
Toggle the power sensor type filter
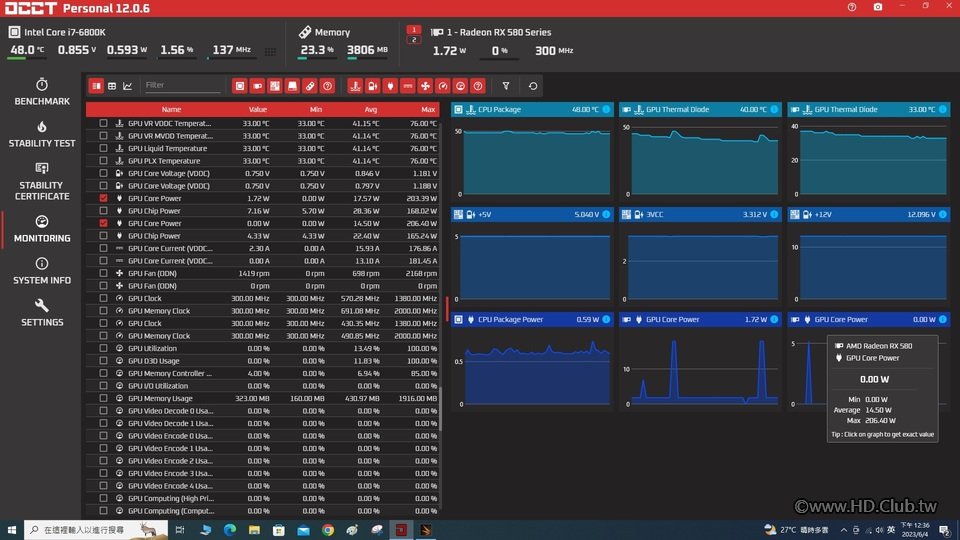[x=390, y=86]
